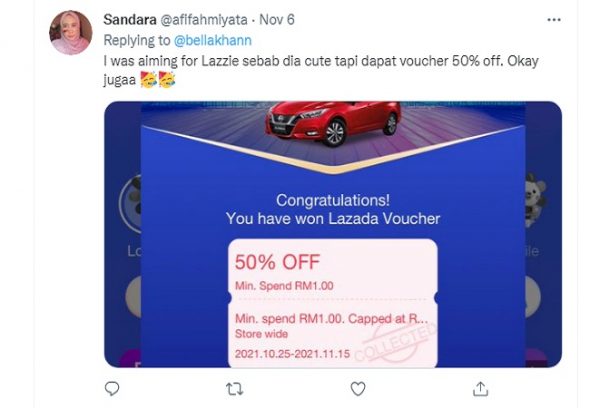This screenshot has width=590, height=408.
Task: Open the Sandara display name link
Action: point(130,20)
